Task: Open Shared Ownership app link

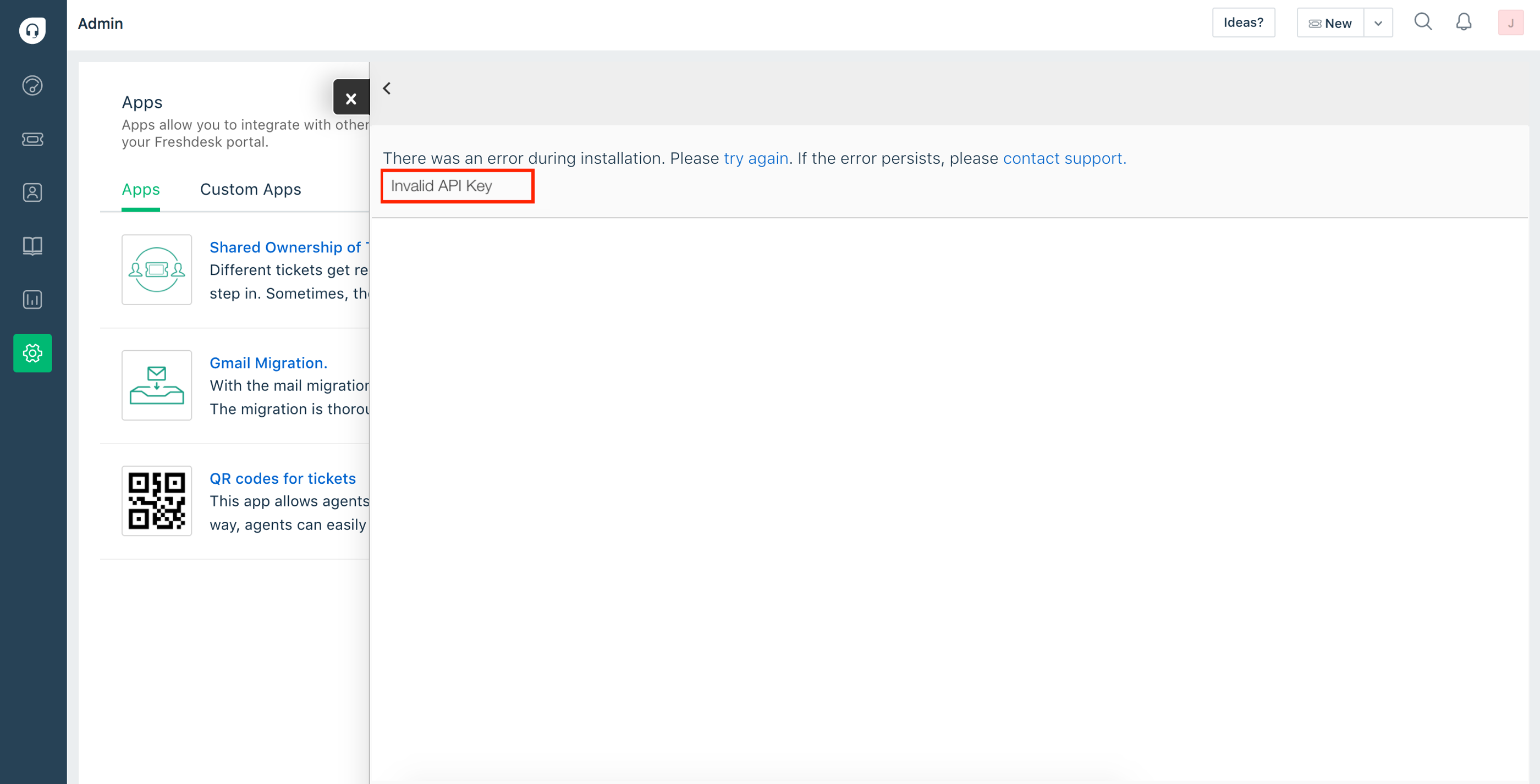Action: pyautogui.click(x=289, y=247)
